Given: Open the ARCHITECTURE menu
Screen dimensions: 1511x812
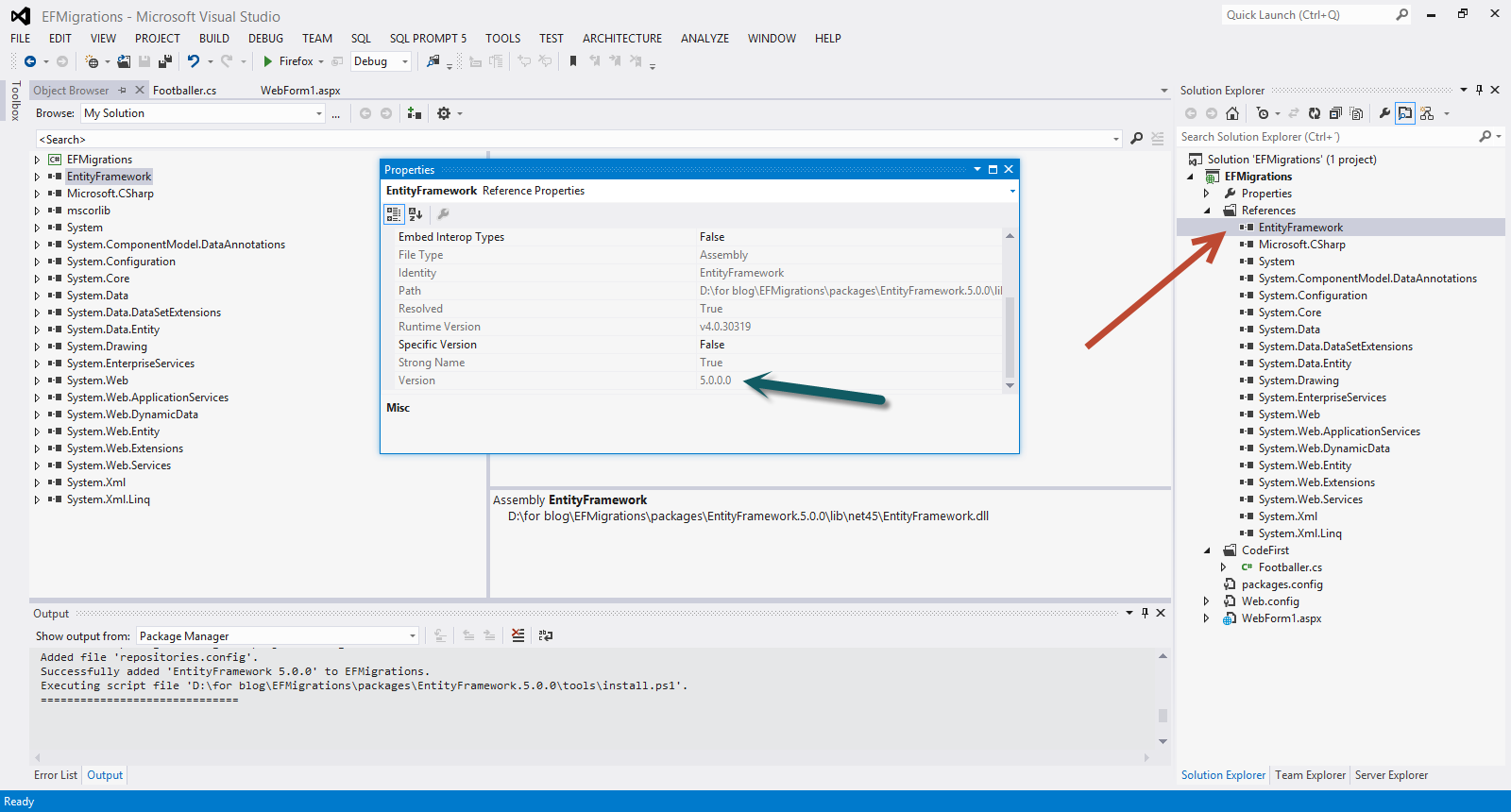Looking at the screenshot, I should tap(622, 39).
